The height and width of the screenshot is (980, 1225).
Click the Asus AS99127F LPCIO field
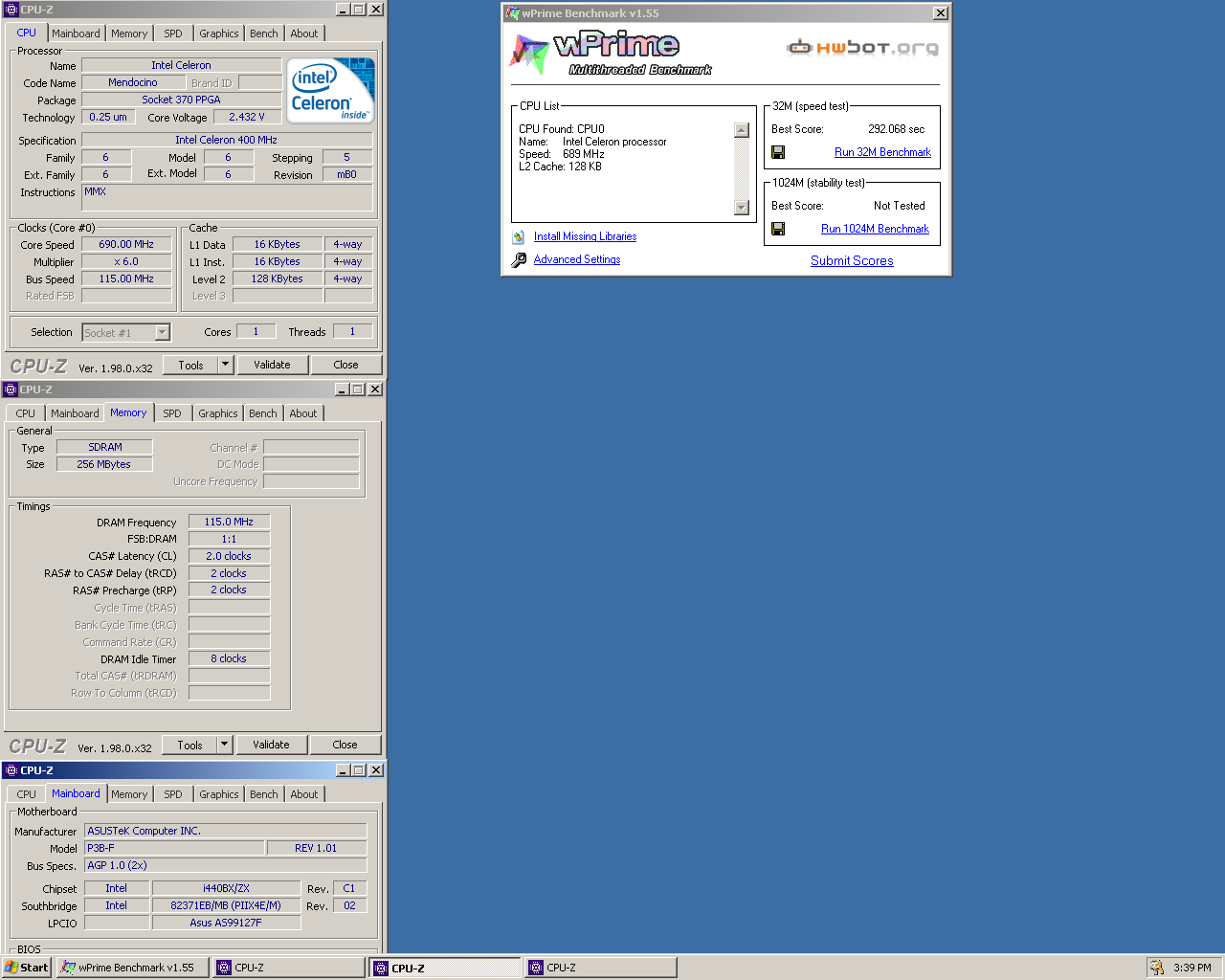[227, 923]
